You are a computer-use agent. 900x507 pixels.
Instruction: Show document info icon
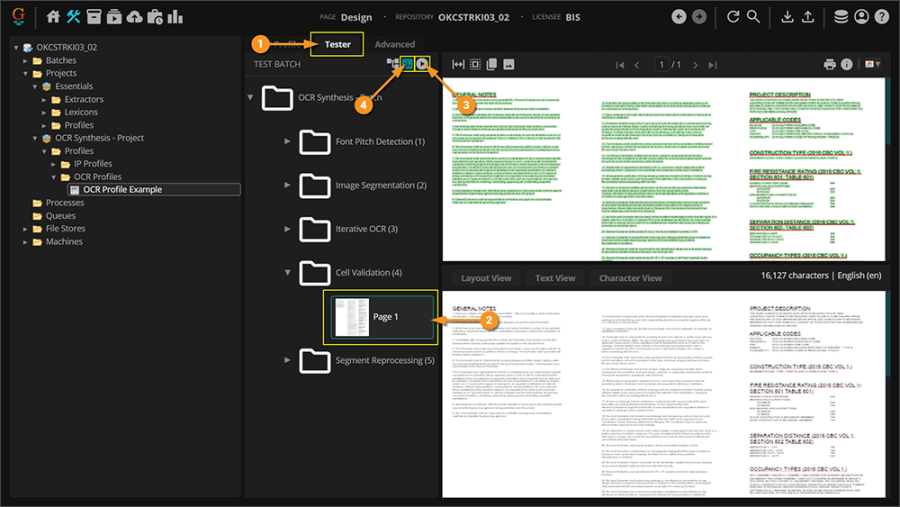pos(847,64)
